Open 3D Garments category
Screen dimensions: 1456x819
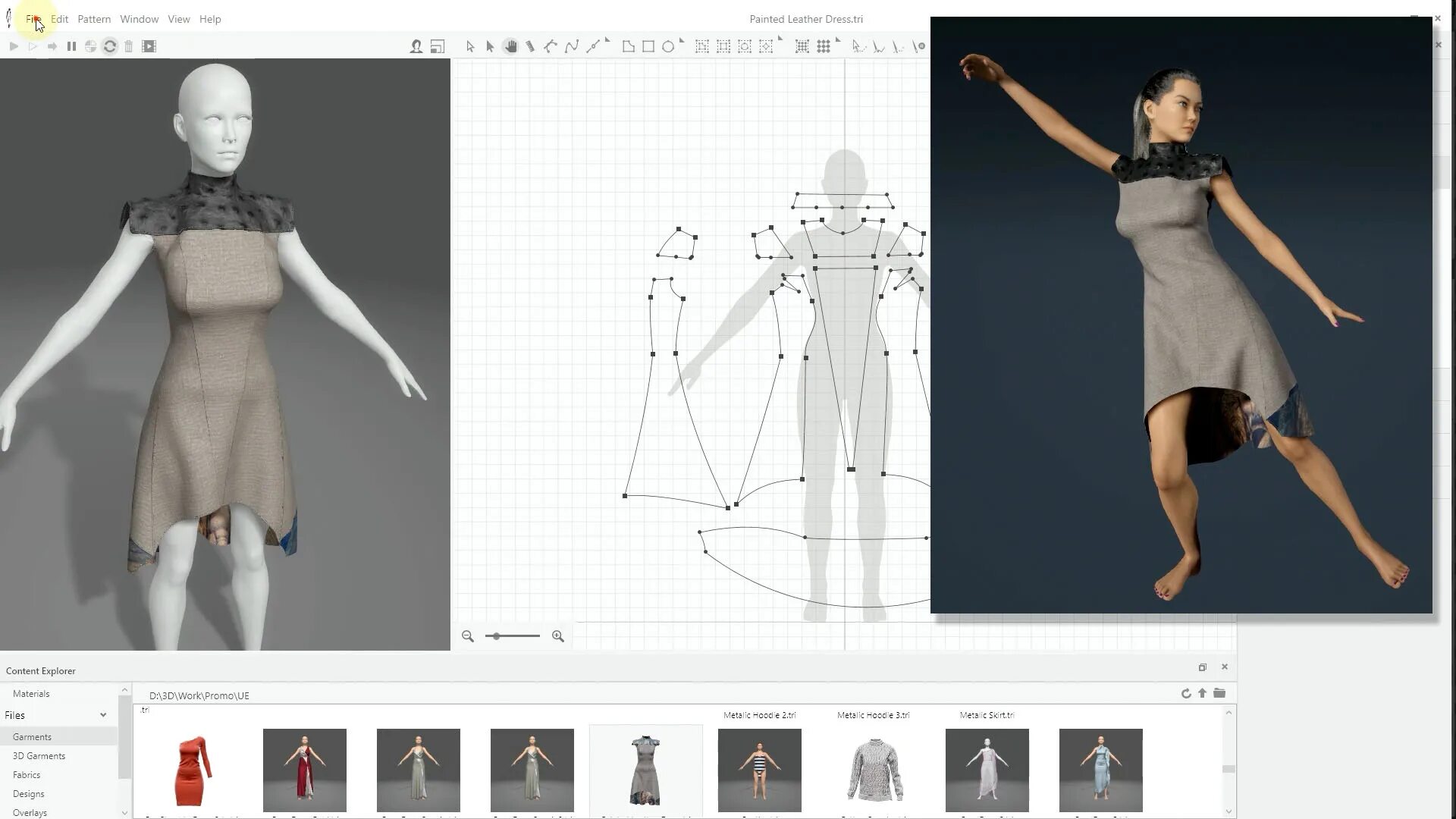click(x=39, y=756)
